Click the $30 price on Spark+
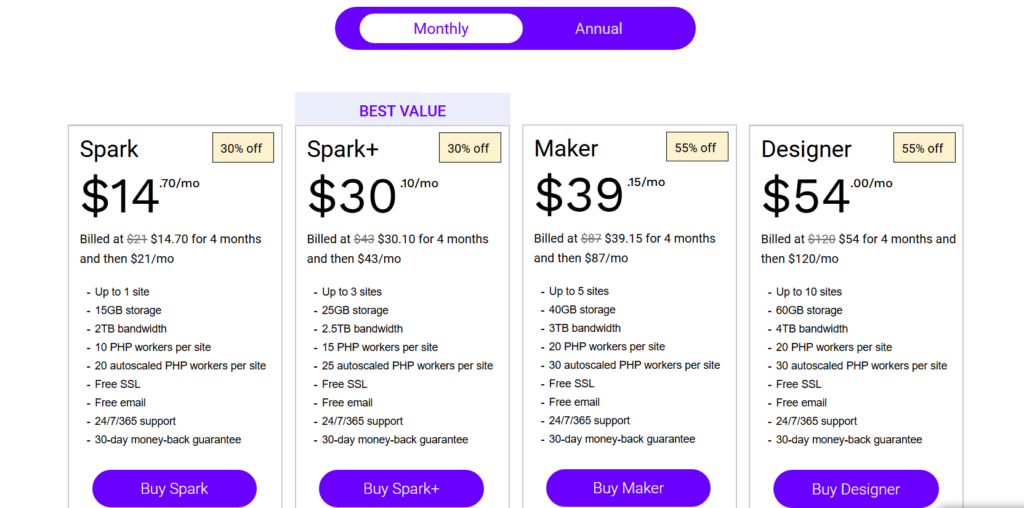The width and height of the screenshot is (1024, 508). [352, 196]
